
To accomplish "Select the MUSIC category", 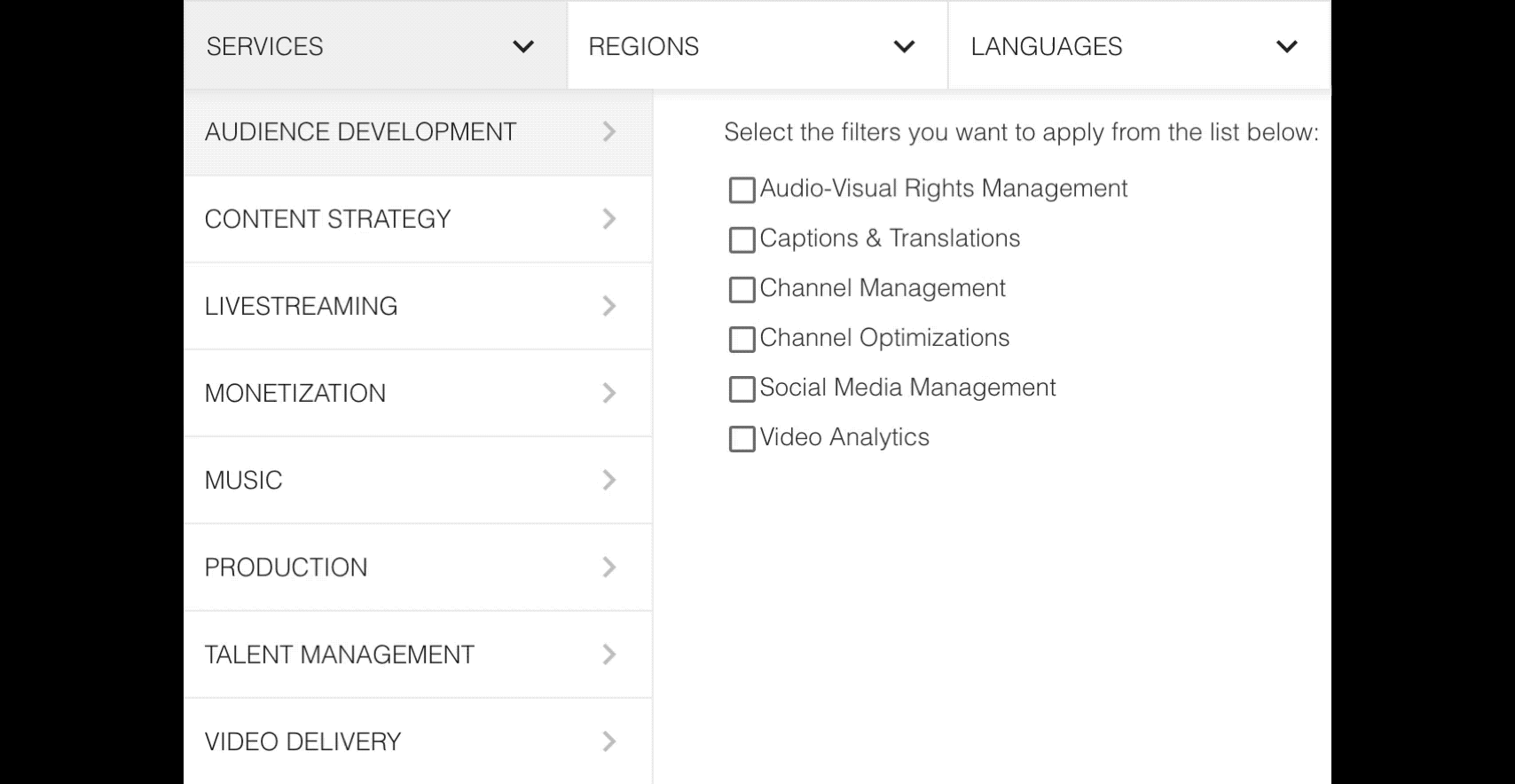I will coord(418,480).
